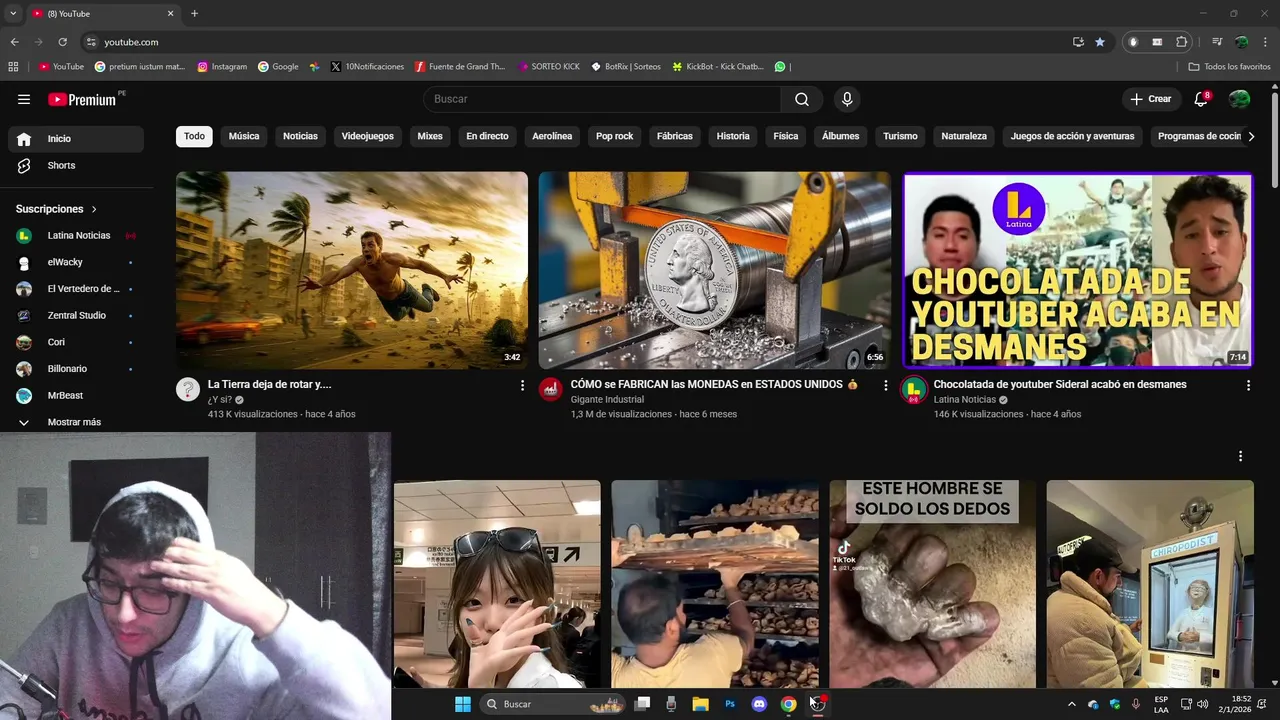Reload the page in Chrome
1280x720 pixels.
[x=62, y=42]
